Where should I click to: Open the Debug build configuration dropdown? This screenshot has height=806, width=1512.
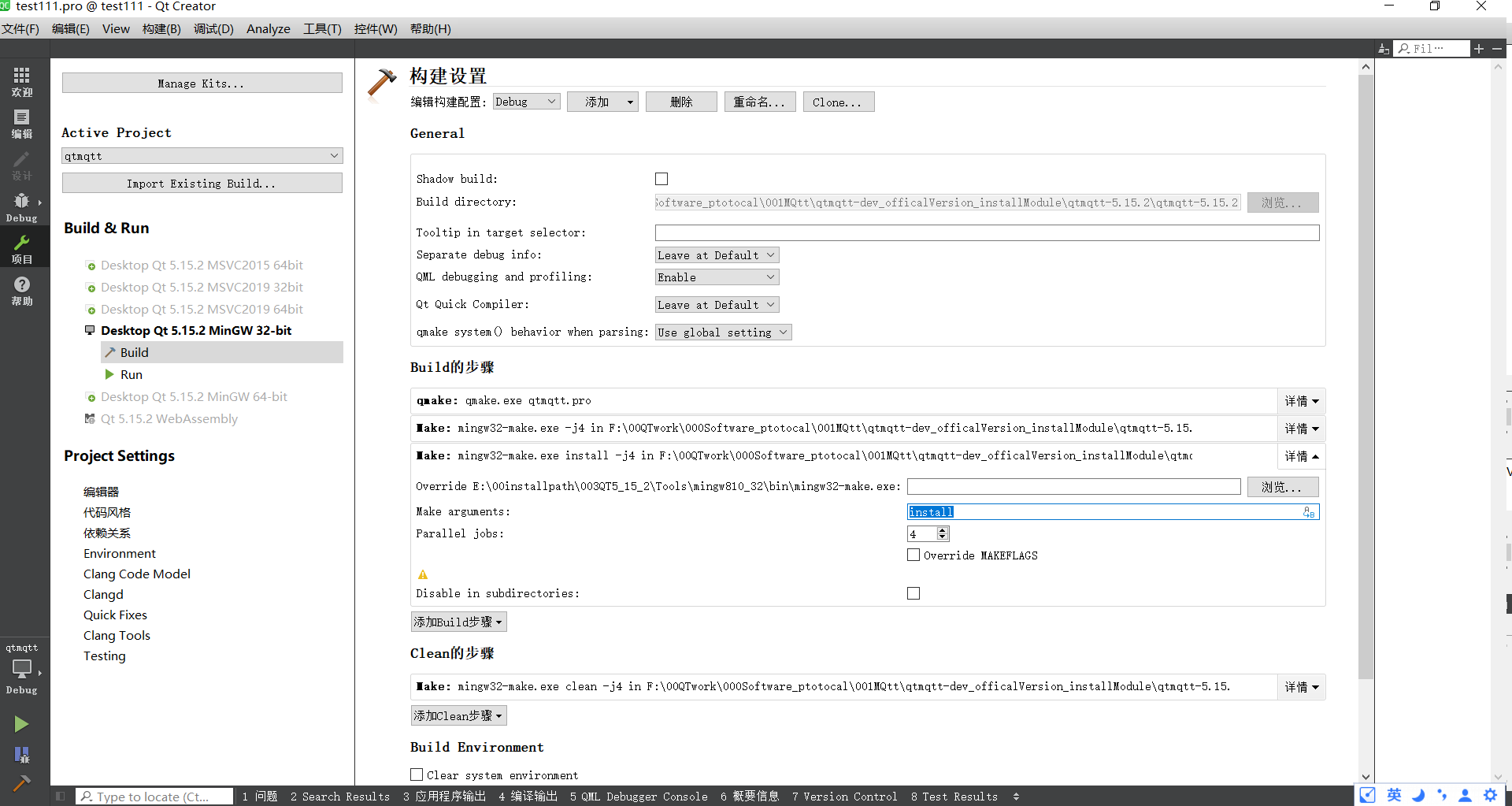click(525, 101)
